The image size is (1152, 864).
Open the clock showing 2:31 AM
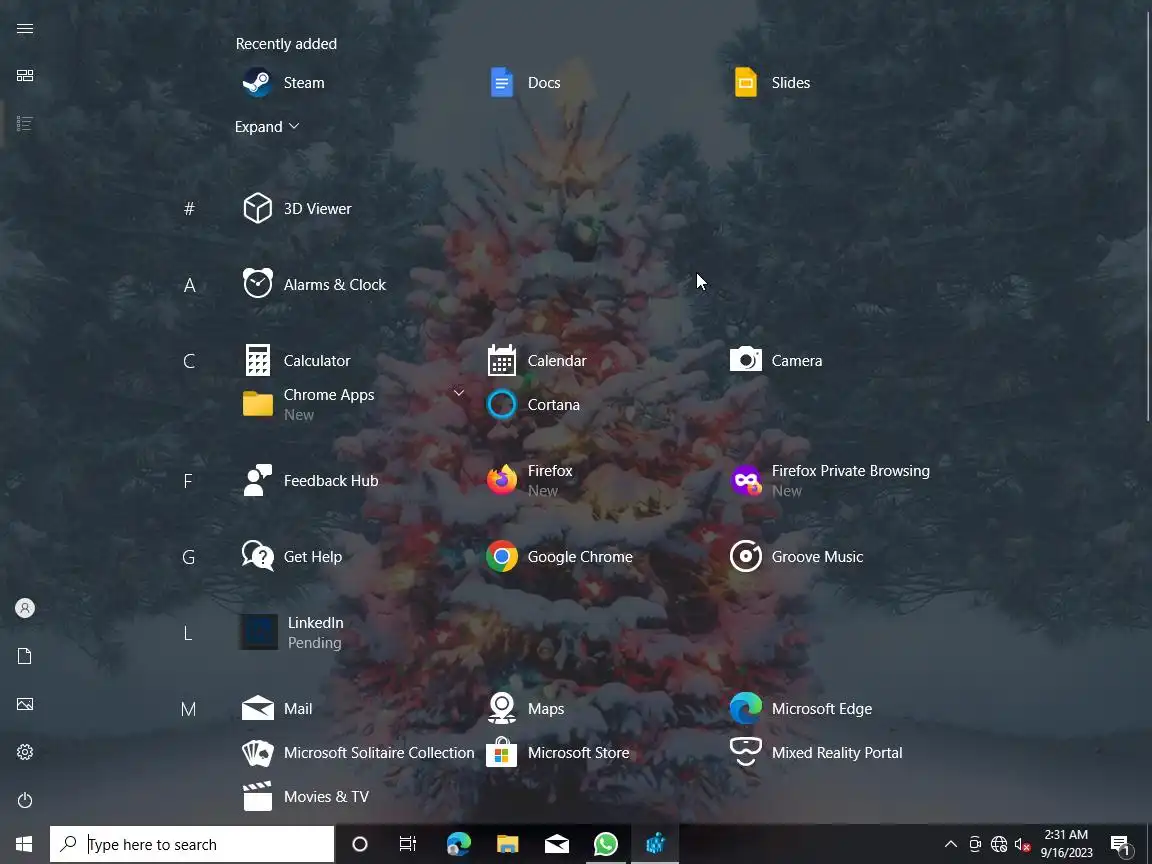tap(1066, 843)
